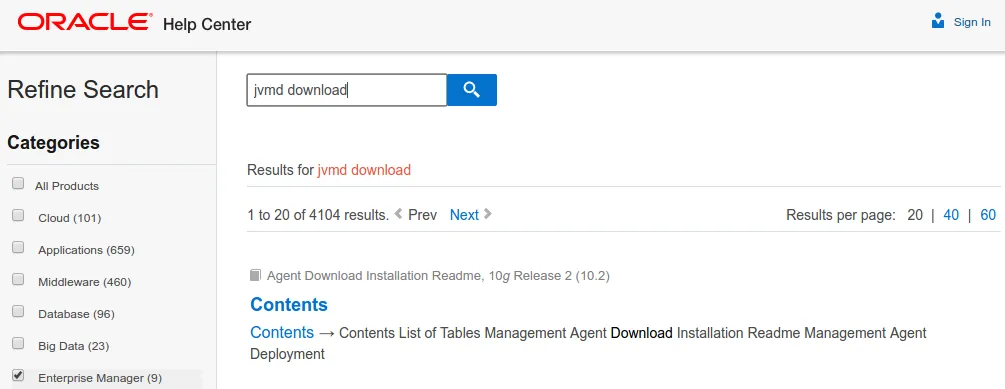Click the blue magnifying glass search button
Screen dimensions: 1005x389
471,90
